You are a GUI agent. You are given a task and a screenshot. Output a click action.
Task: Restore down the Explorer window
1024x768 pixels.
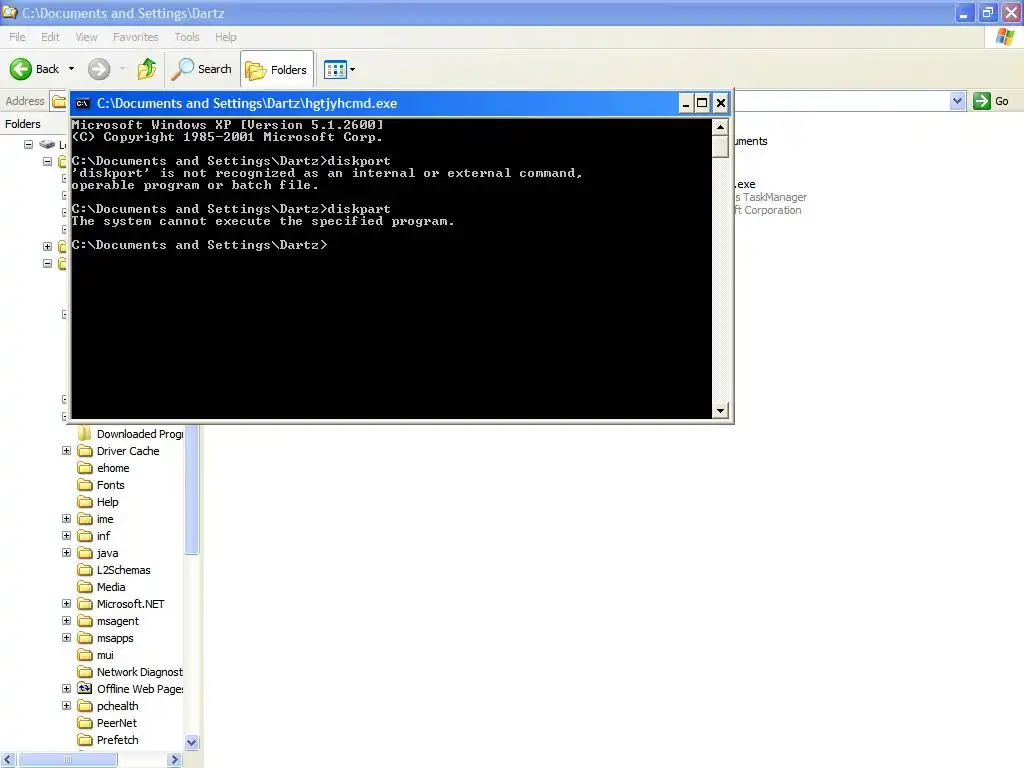(987, 12)
